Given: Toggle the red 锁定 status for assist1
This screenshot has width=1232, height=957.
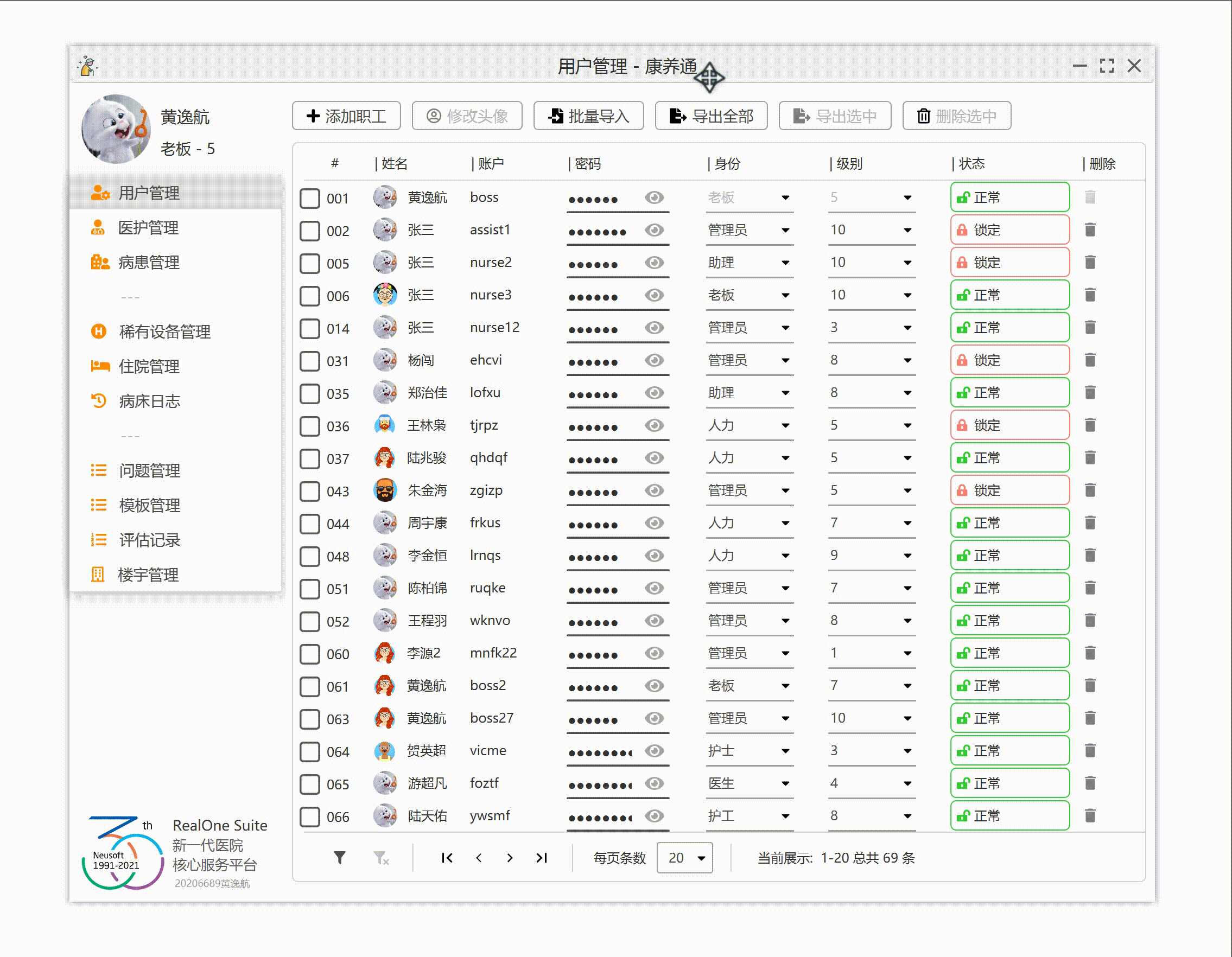Looking at the screenshot, I should 1009,230.
